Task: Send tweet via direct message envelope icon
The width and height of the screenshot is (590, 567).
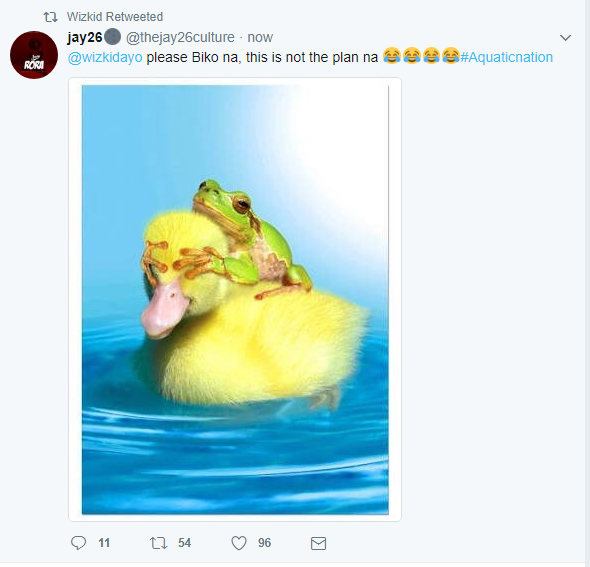Action: [x=318, y=543]
